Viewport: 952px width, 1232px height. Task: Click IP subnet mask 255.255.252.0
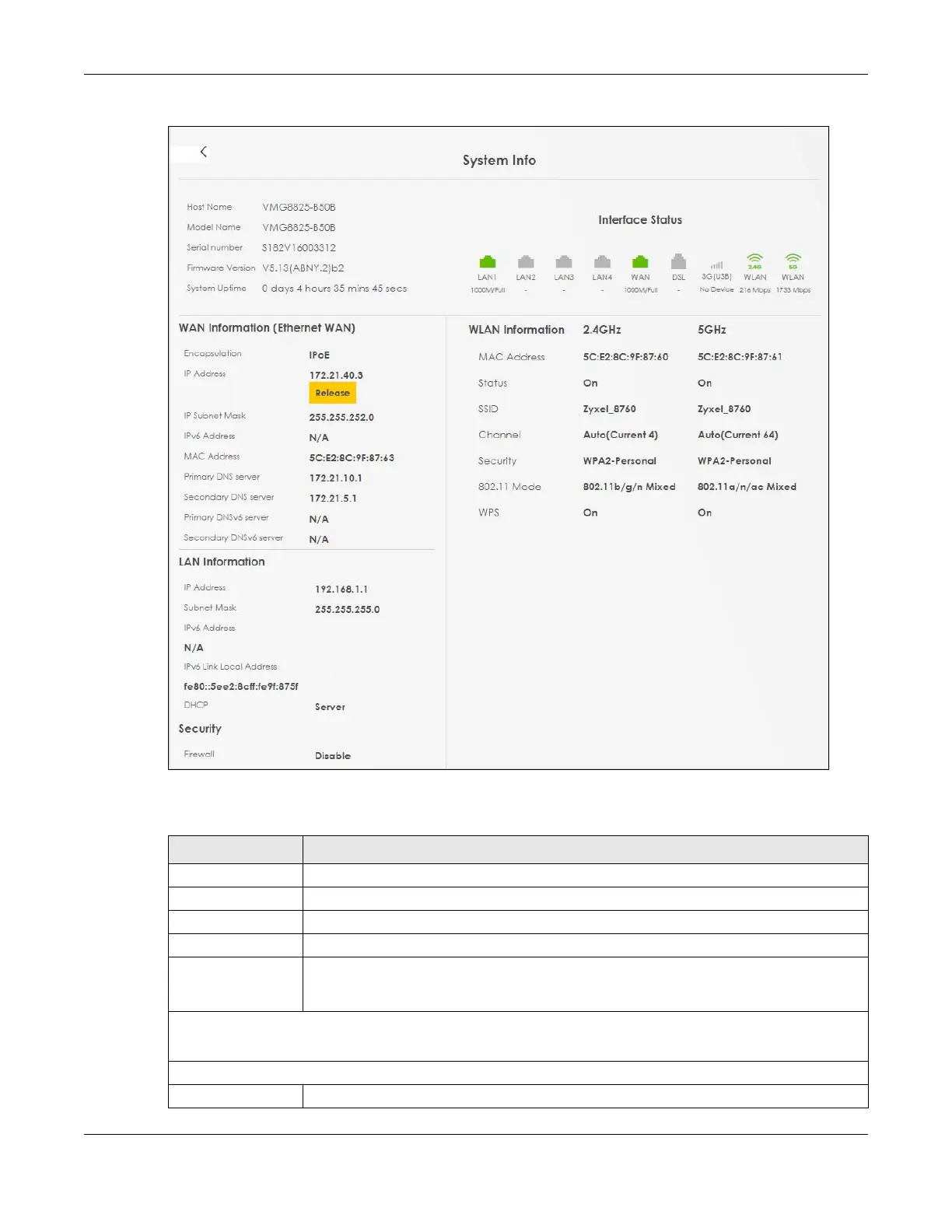341,418
